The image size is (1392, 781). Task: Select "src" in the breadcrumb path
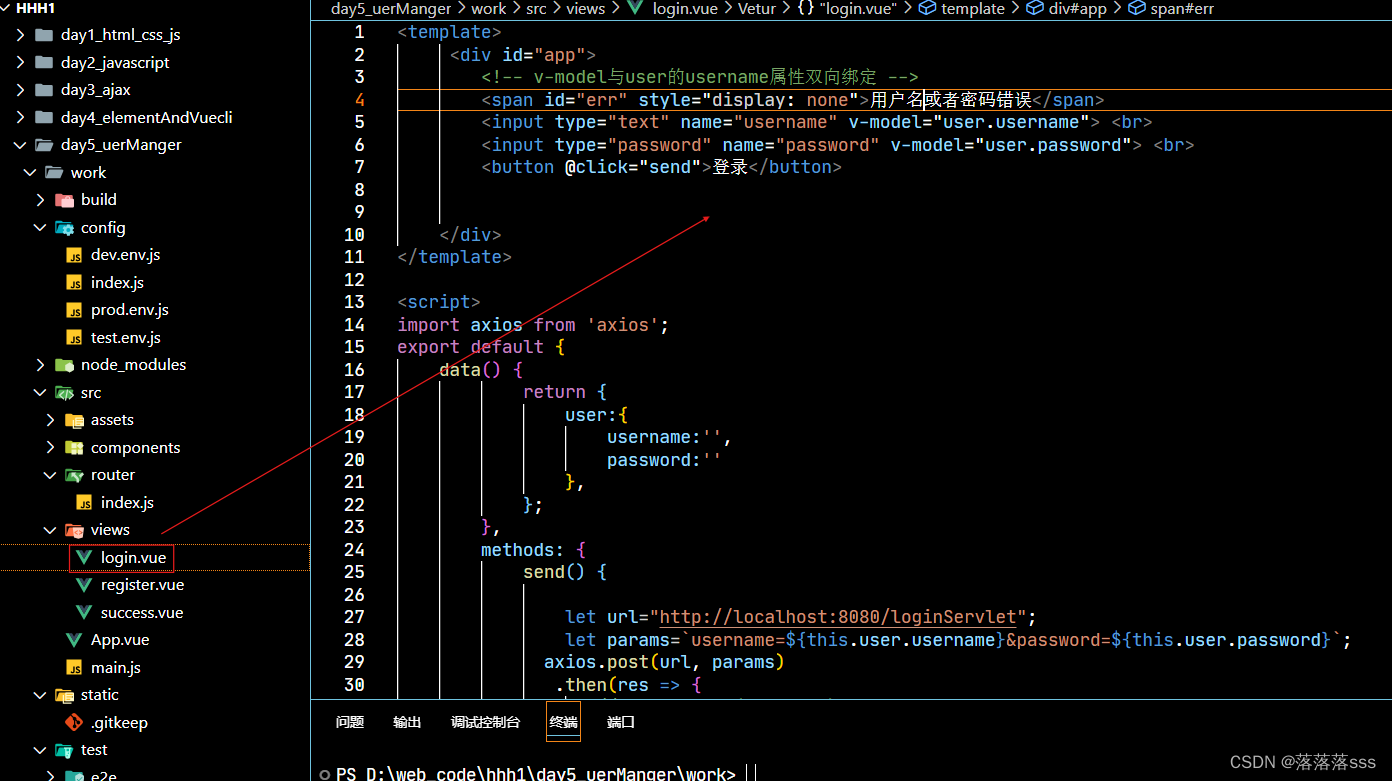(x=536, y=9)
